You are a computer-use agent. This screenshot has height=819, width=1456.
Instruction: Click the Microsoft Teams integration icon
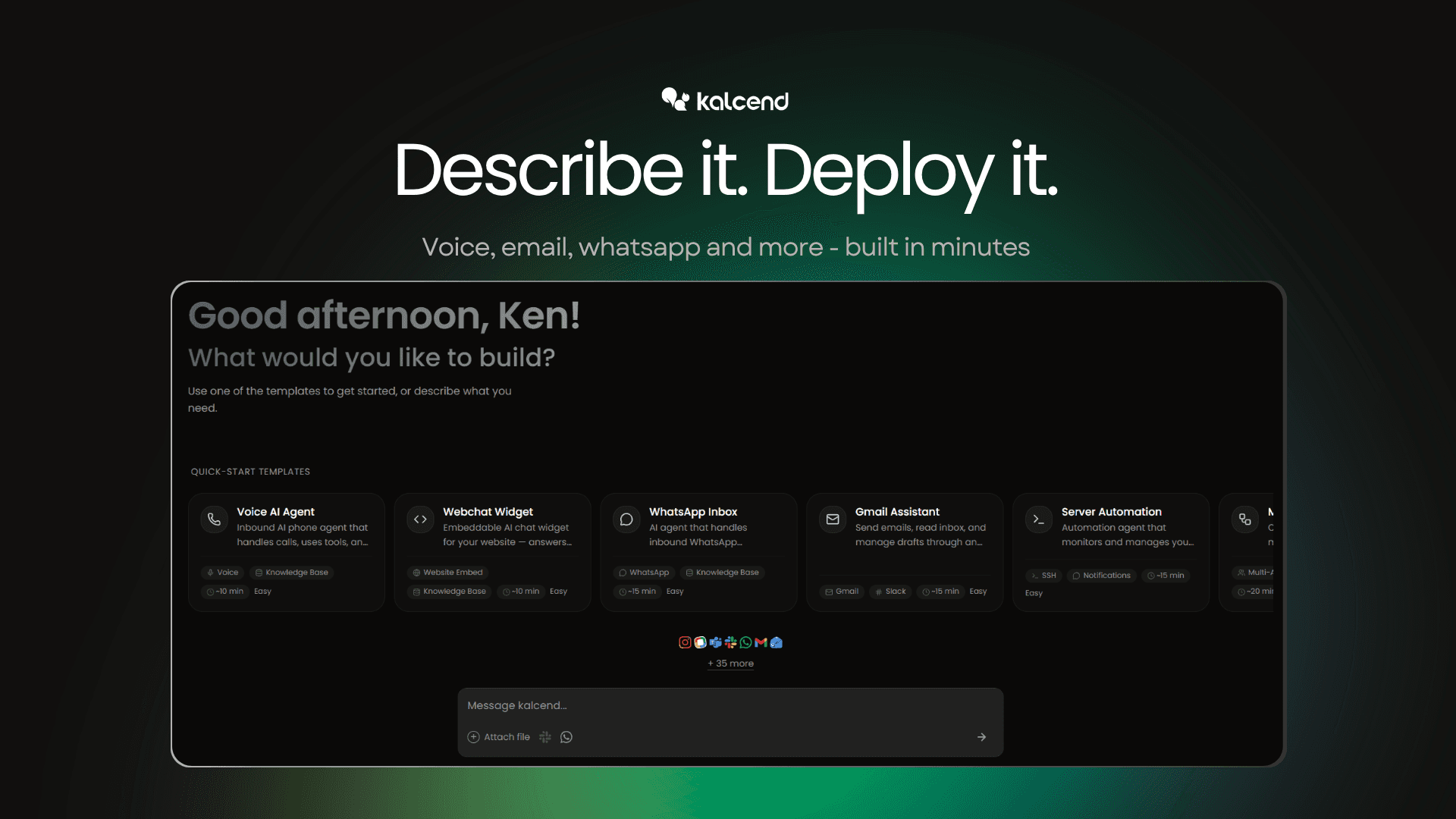coord(715,642)
